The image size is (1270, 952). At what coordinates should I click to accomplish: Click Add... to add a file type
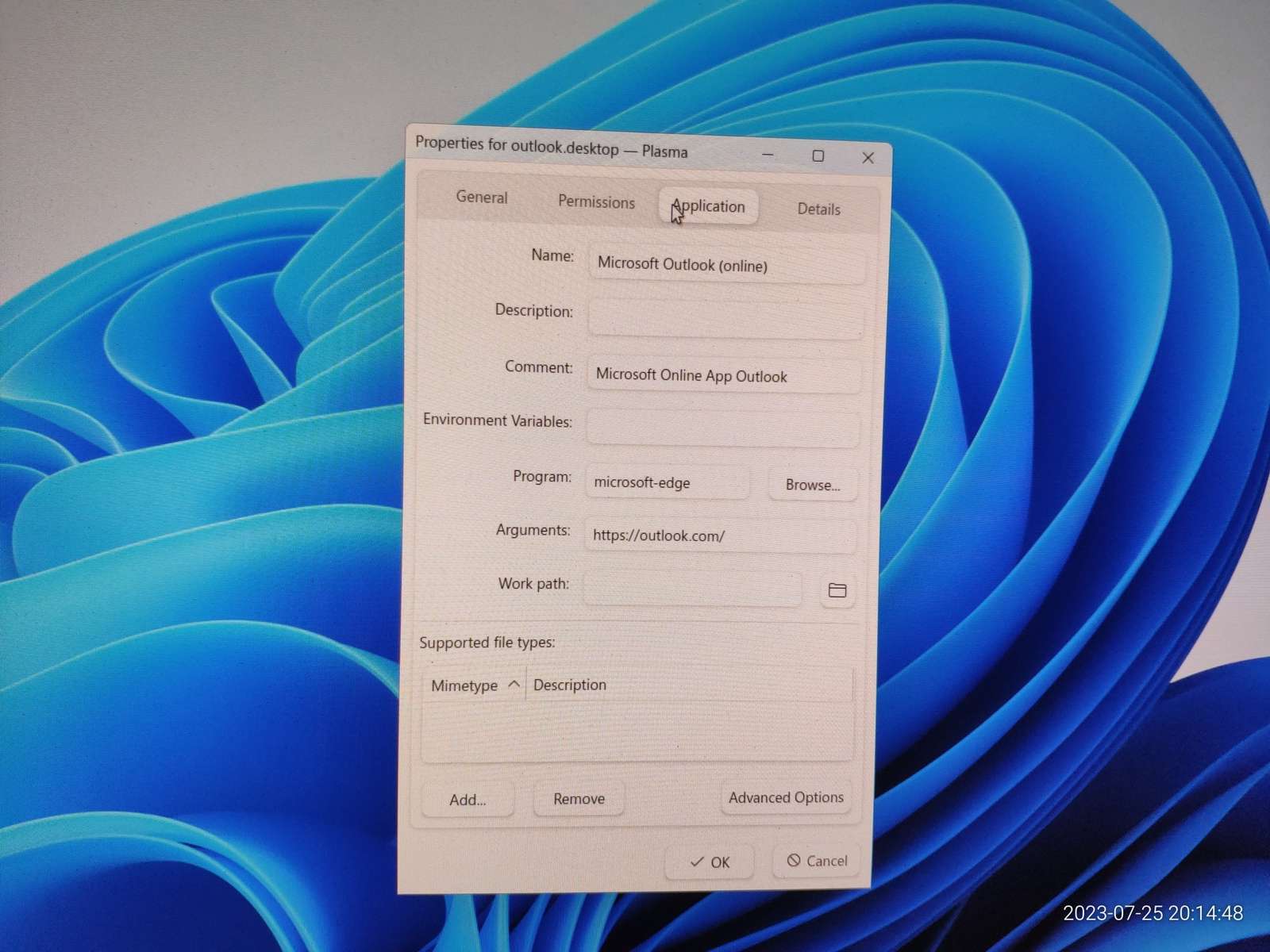(468, 800)
